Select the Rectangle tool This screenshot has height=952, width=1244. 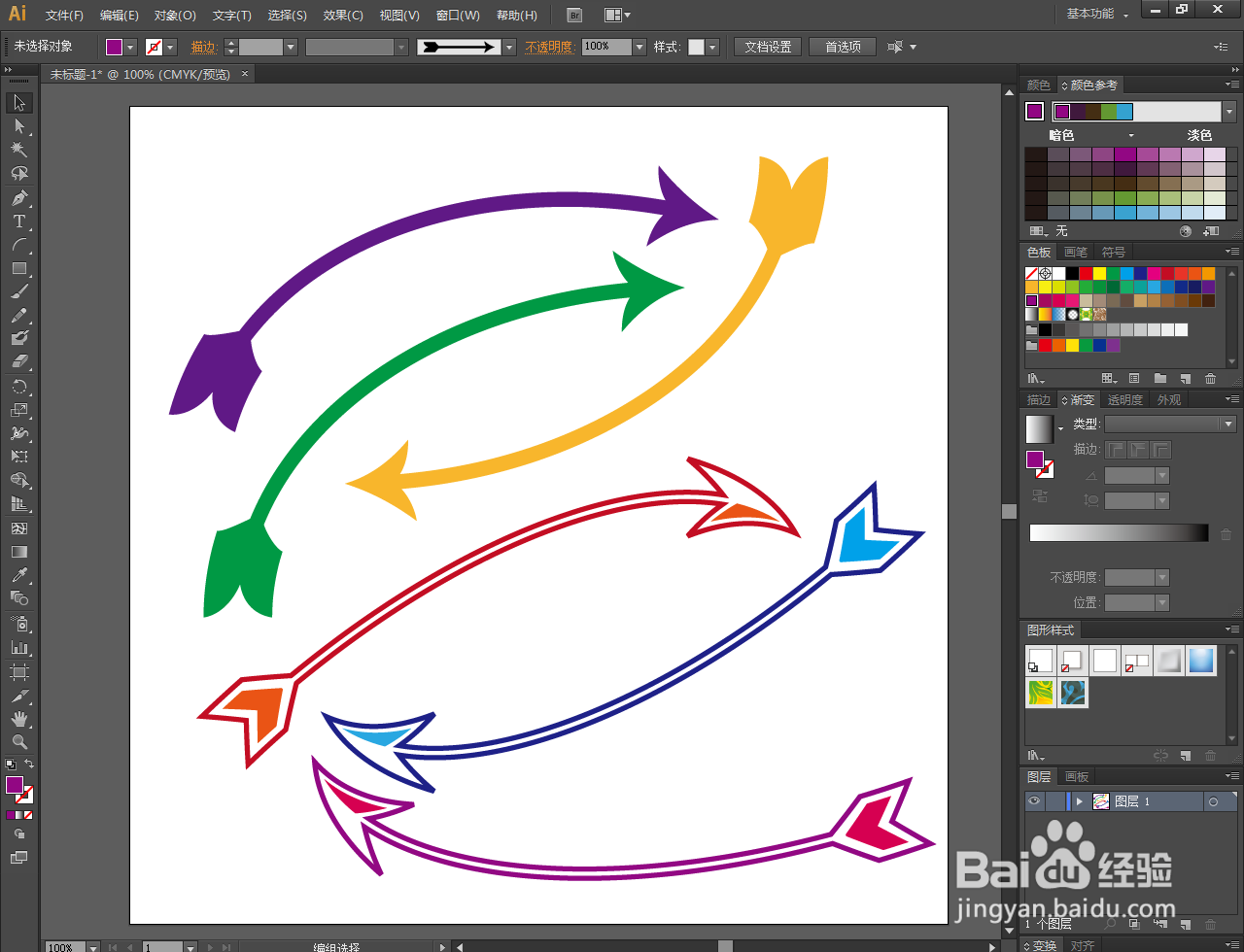point(19,268)
